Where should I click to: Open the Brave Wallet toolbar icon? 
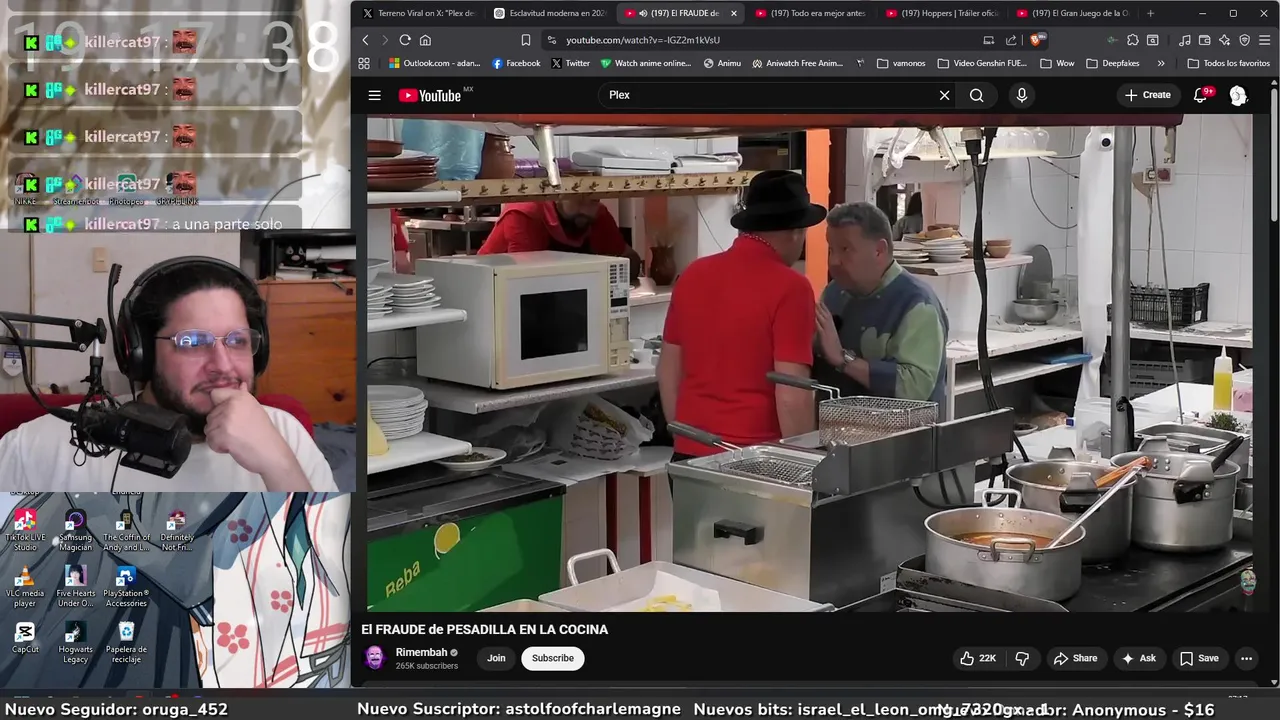pyautogui.click(x=1204, y=40)
